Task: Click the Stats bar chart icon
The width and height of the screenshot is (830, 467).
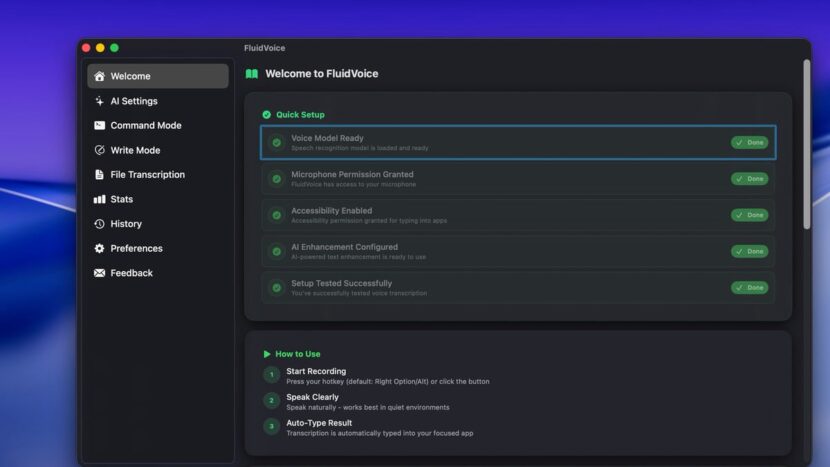Action: pos(99,199)
